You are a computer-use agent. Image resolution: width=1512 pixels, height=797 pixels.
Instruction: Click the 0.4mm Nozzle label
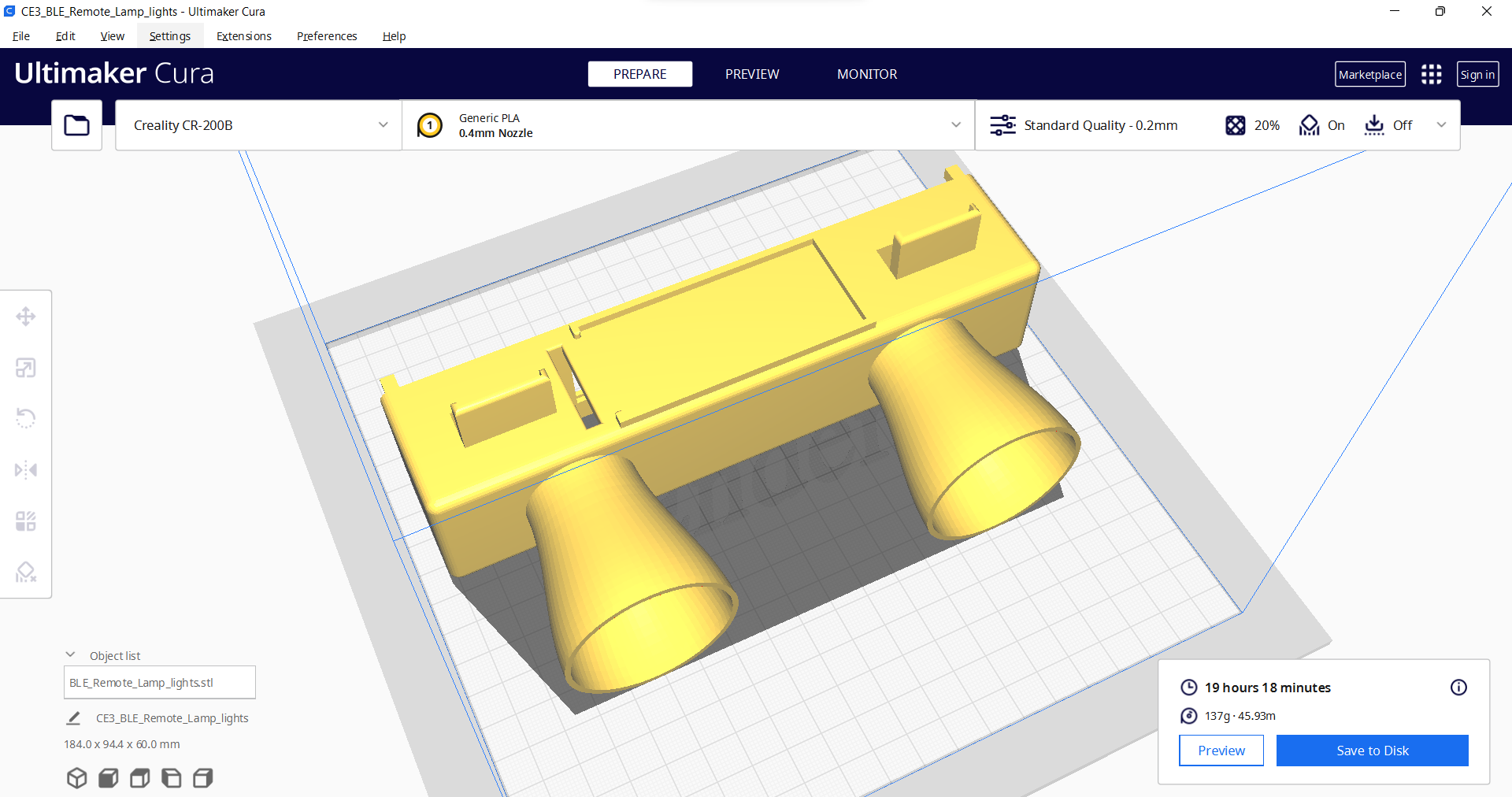tap(496, 133)
